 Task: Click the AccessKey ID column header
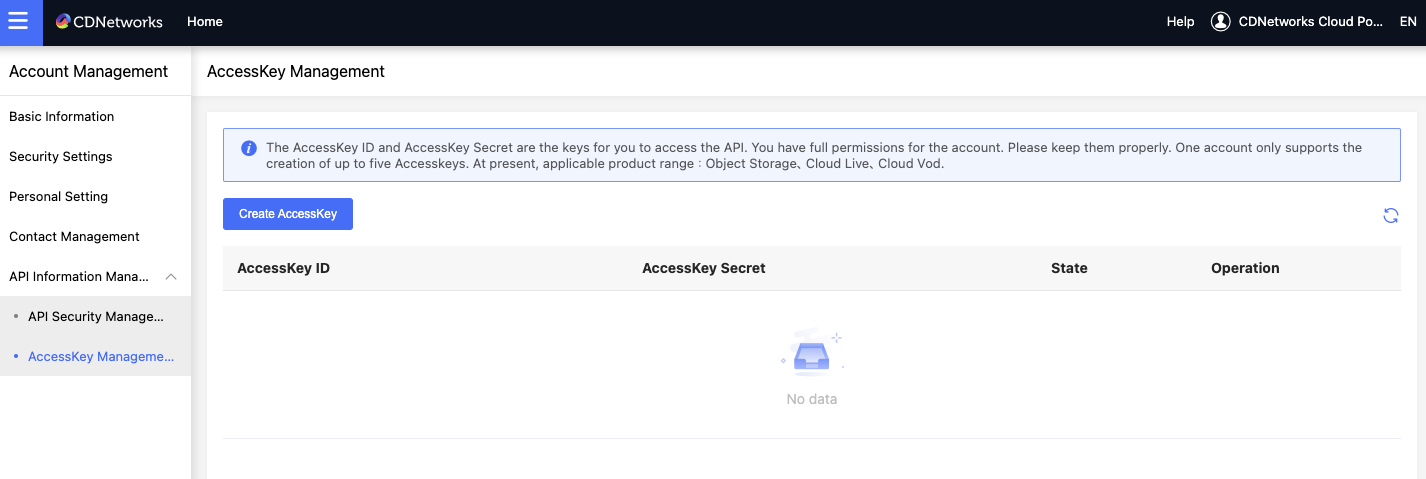(x=284, y=268)
